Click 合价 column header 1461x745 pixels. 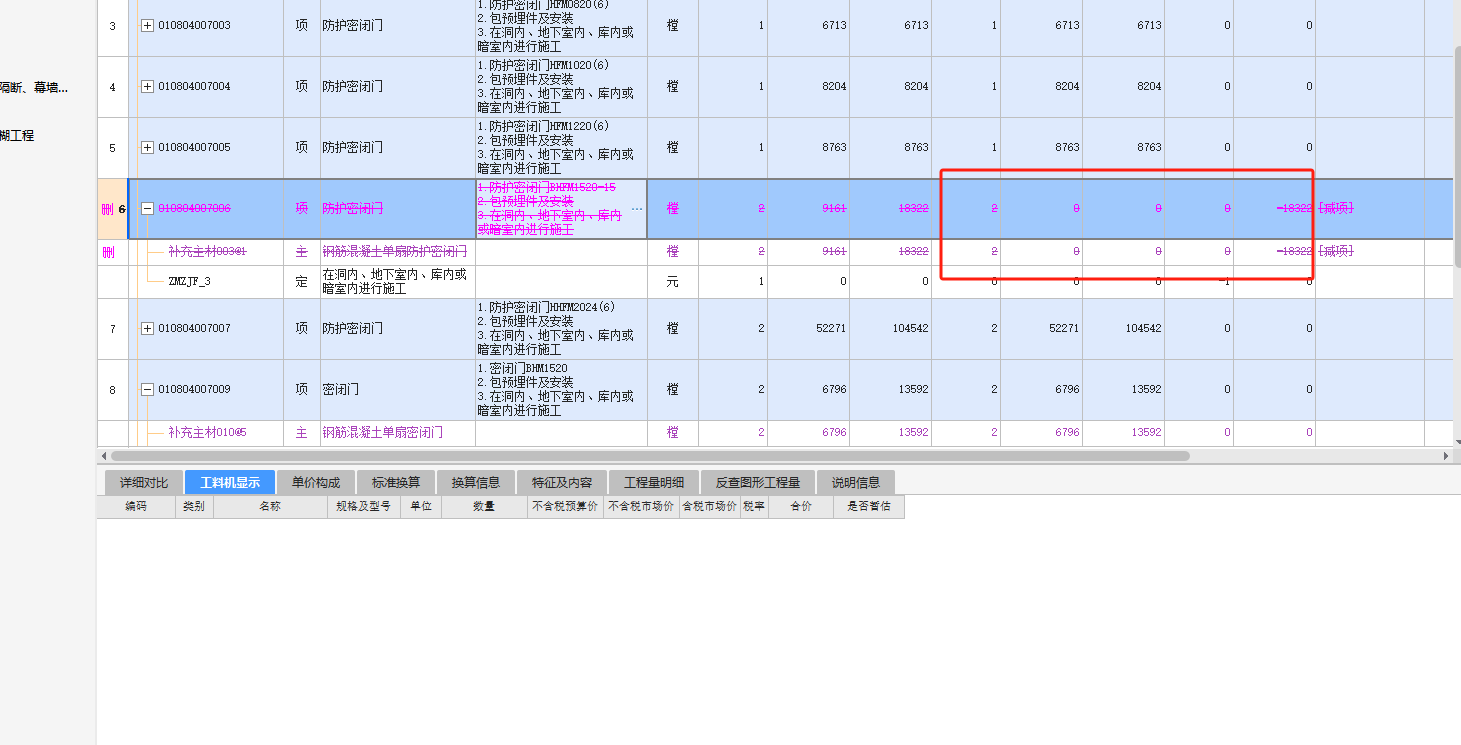point(801,507)
